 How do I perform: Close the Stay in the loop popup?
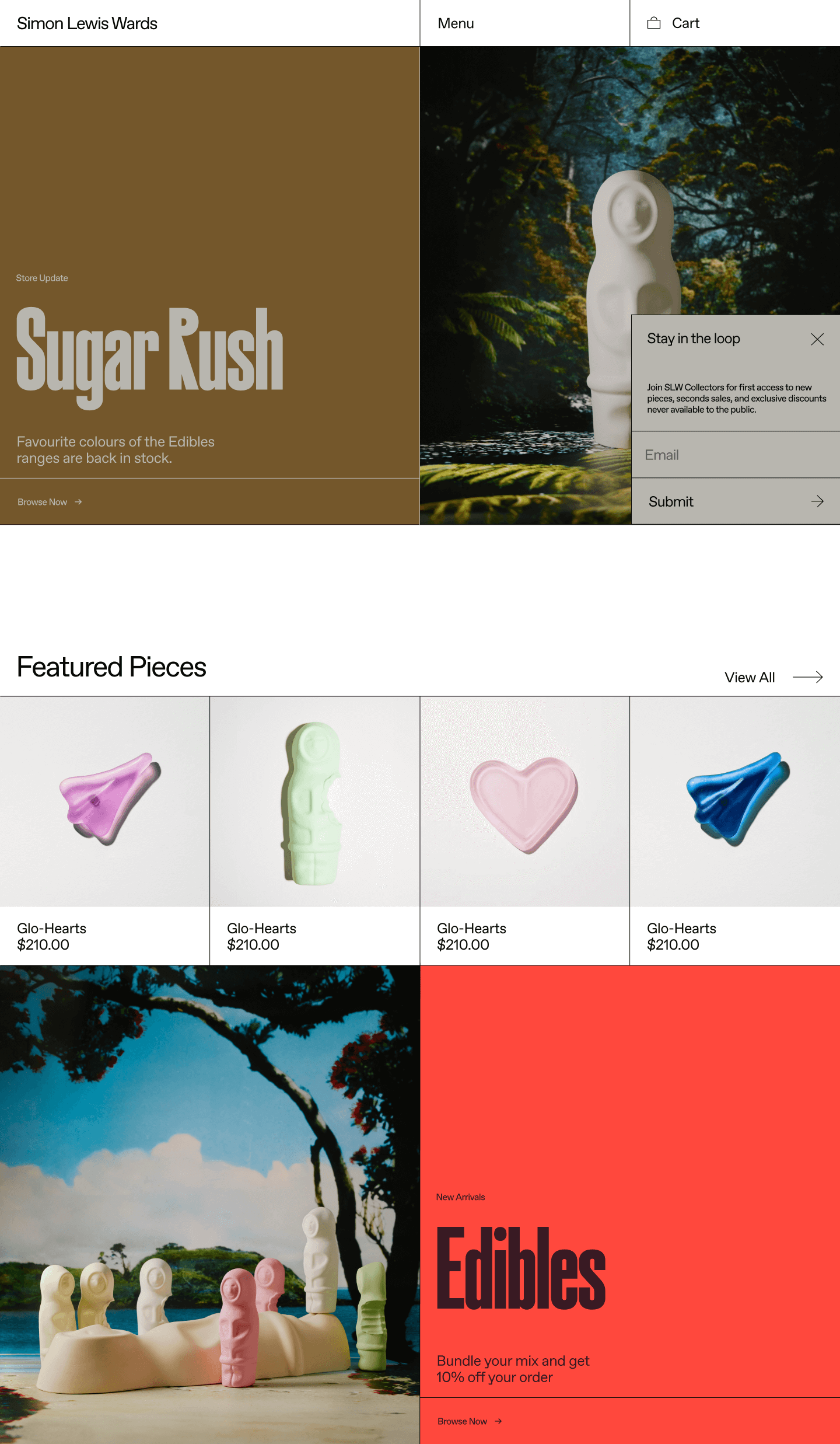tap(817, 339)
